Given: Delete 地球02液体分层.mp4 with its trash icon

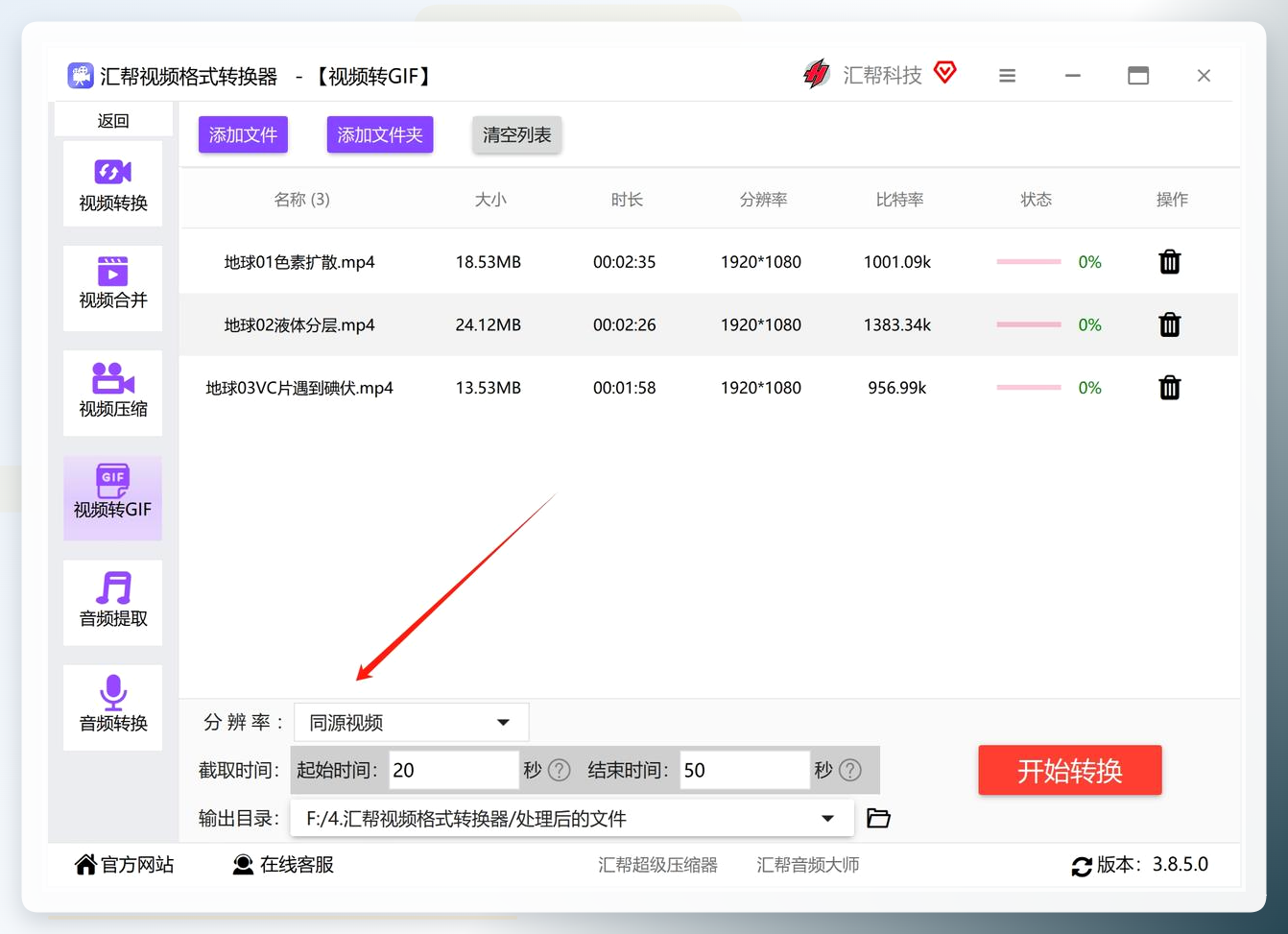Looking at the screenshot, I should 1169,324.
